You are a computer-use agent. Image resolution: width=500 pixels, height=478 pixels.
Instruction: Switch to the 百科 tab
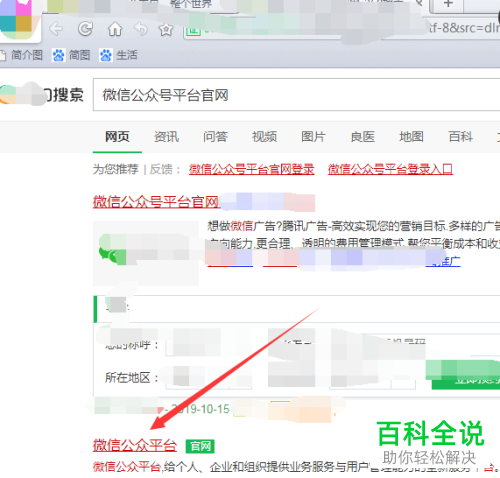click(x=461, y=137)
